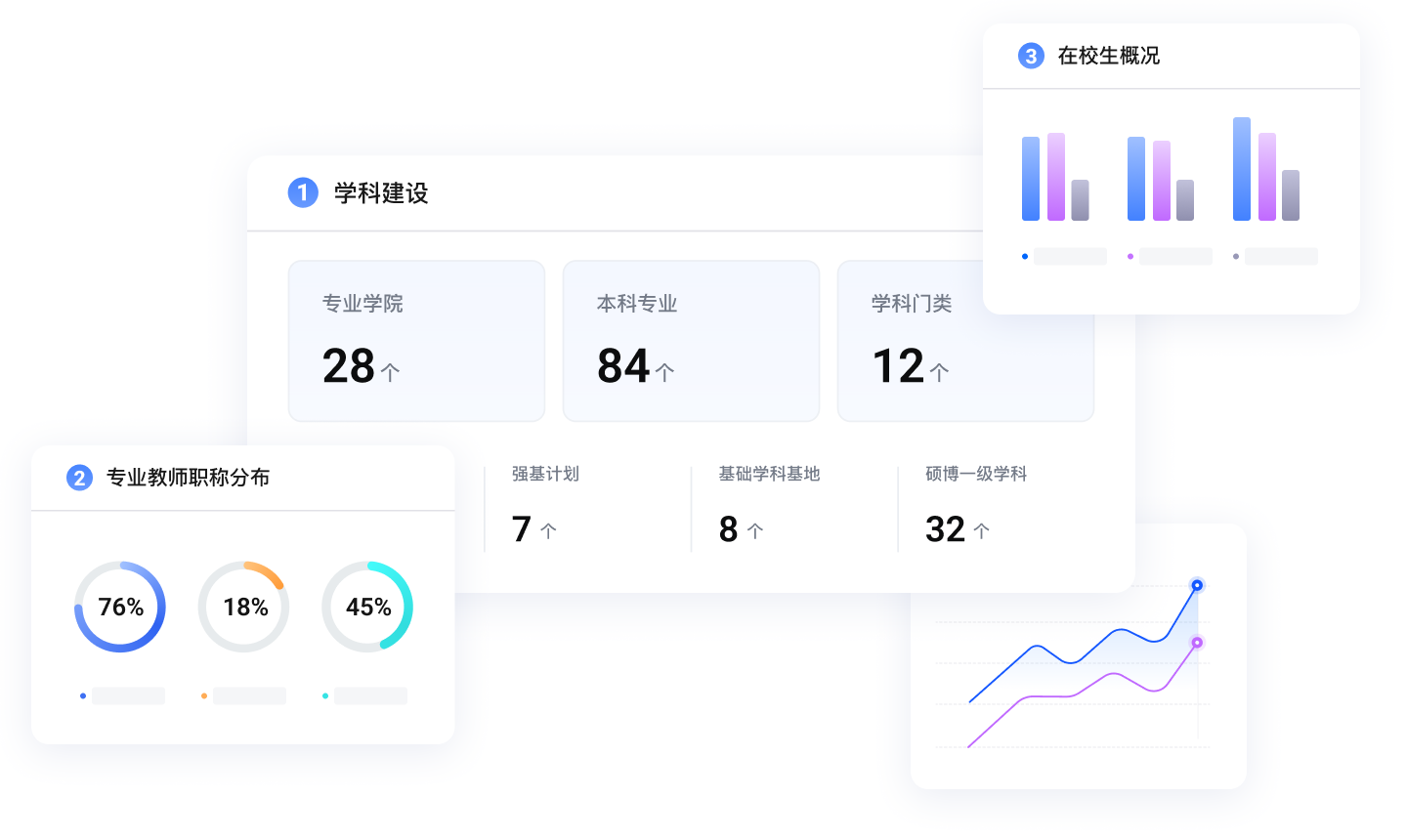Click the up arrow next to 硕博一级学科 32

(982, 532)
